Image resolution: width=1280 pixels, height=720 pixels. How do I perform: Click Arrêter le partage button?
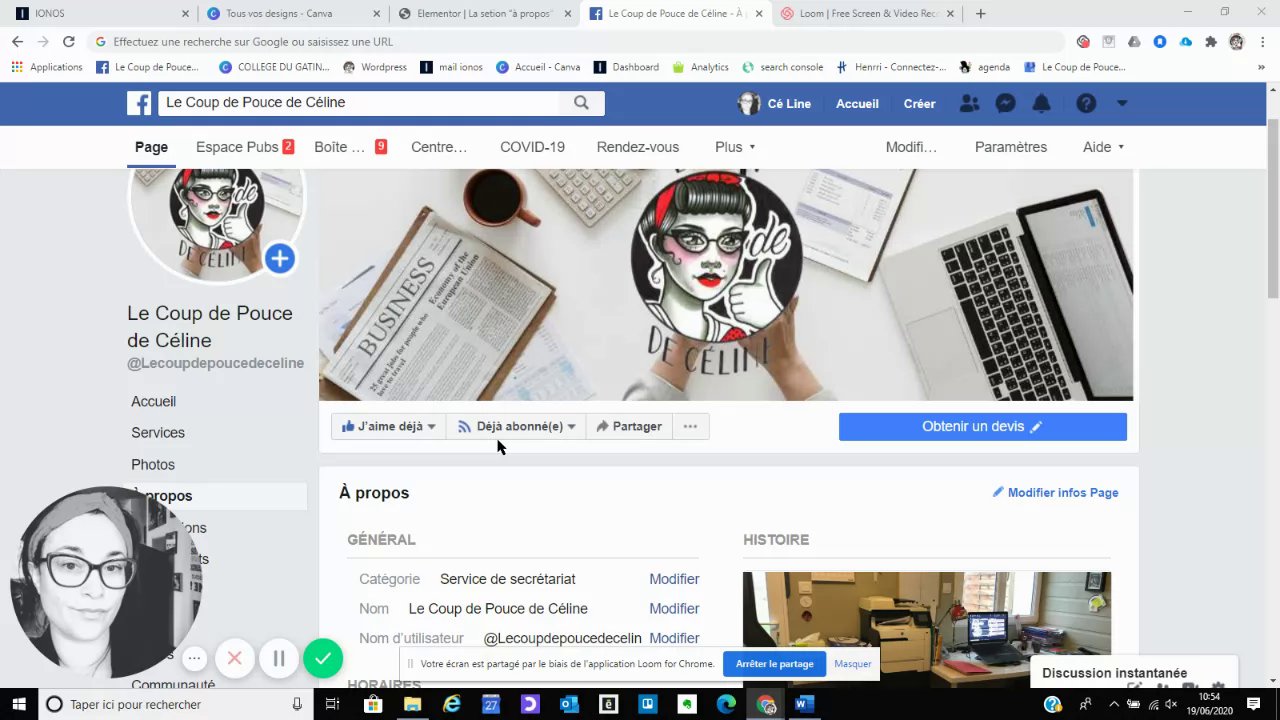(775, 664)
